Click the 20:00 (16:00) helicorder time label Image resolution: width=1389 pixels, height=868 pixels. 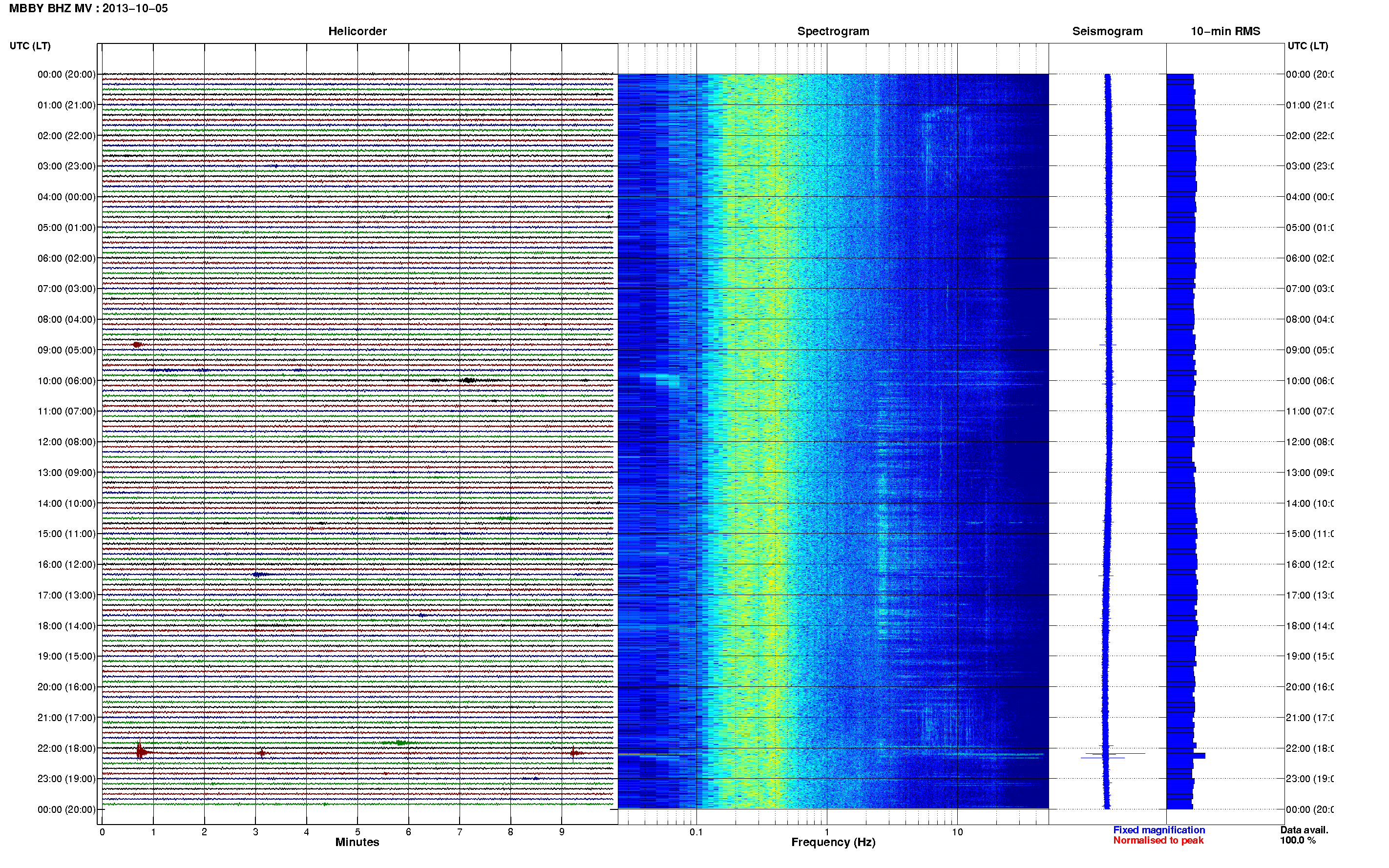[66, 687]
